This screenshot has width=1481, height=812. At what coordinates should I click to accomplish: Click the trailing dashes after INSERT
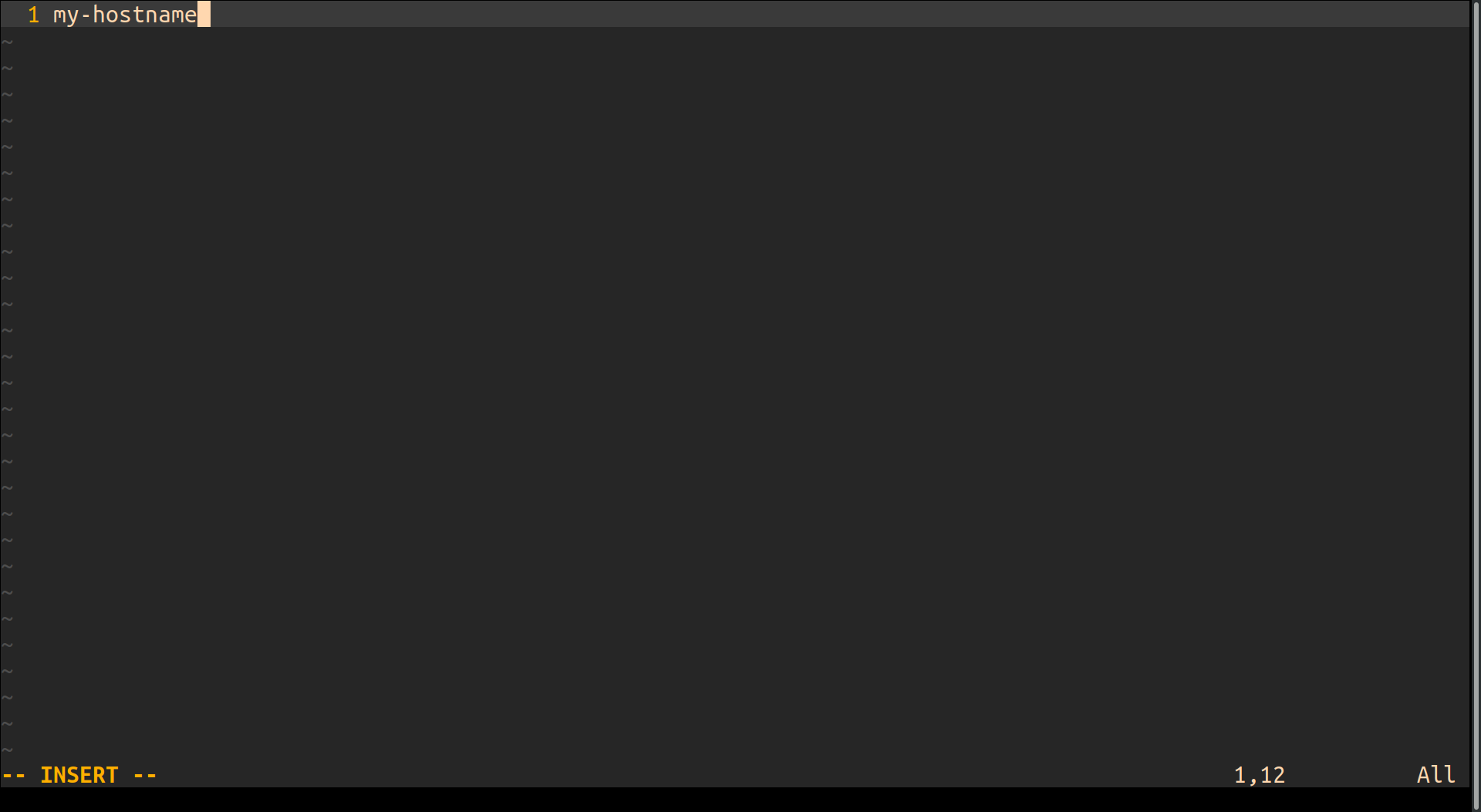coord(145,775)
